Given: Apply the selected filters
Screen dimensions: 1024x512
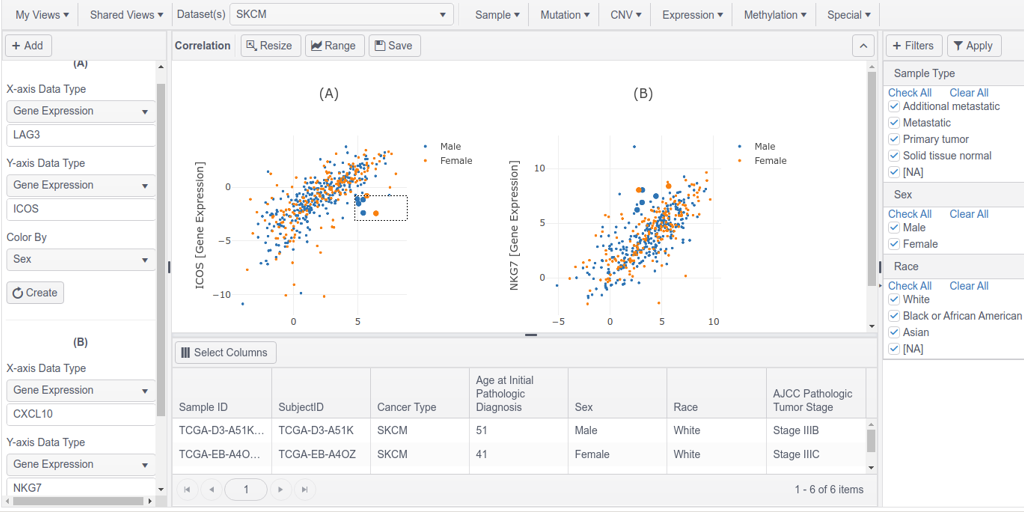Looking at the screenshot, I should 974,46.
